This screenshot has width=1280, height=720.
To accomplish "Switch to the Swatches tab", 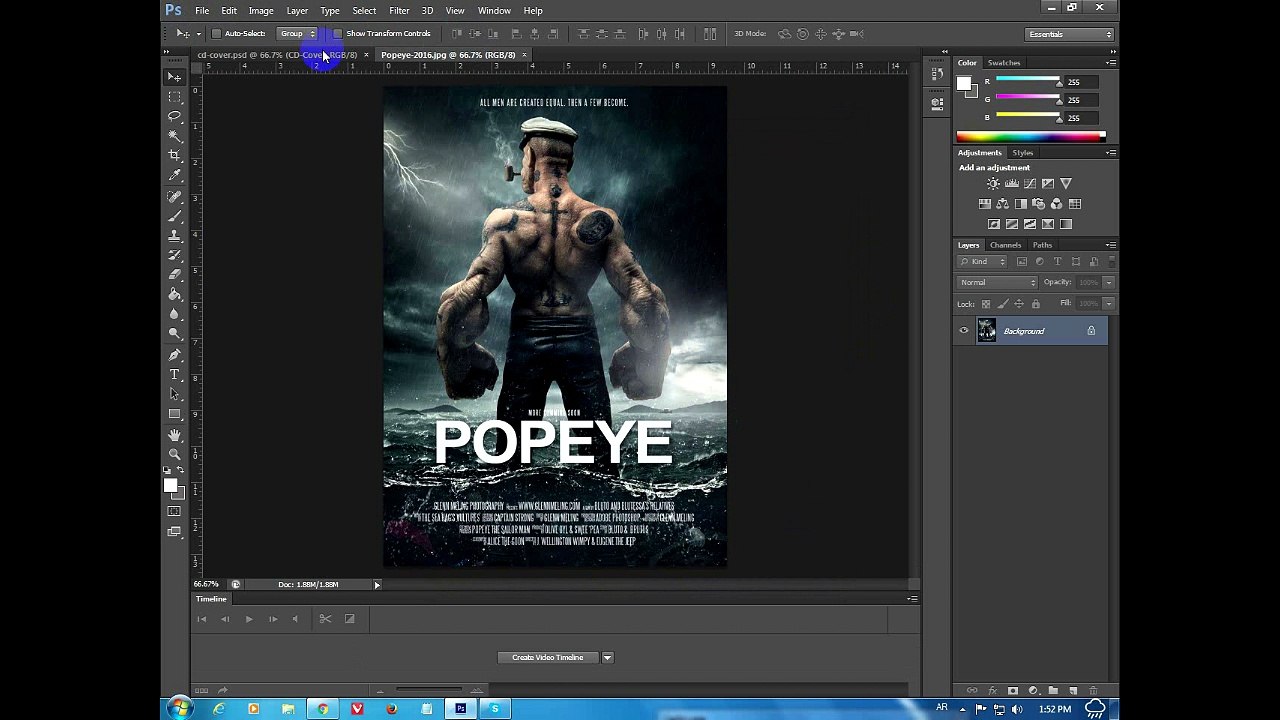I will (1004, 63).
